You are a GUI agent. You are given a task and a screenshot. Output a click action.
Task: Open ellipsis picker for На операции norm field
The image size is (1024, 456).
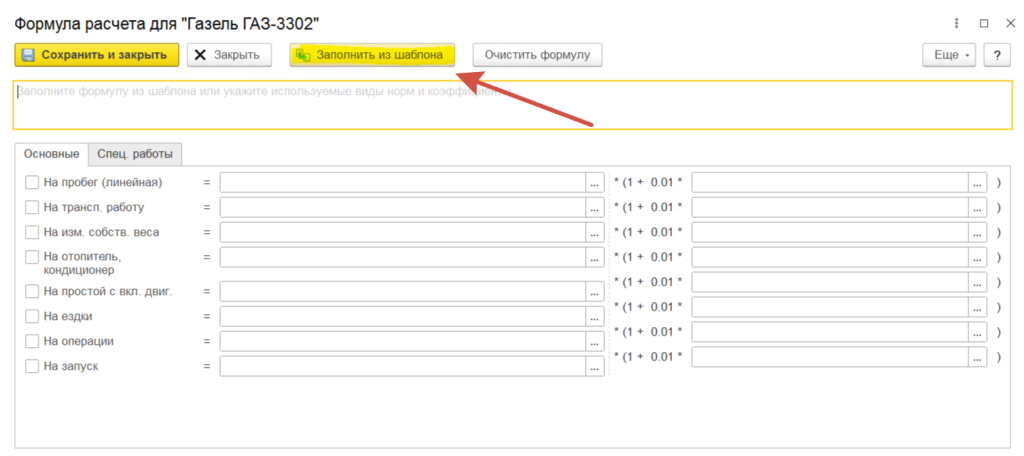[x=595, y=341]
